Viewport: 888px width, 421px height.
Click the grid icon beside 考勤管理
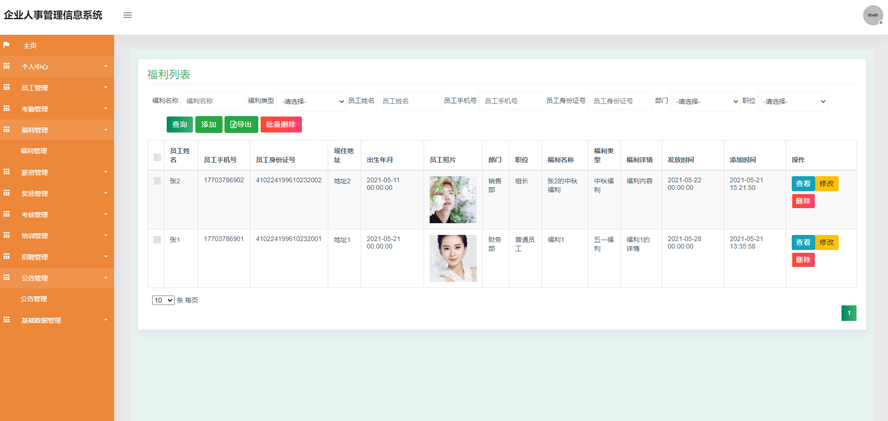click(x=7, y=109)
